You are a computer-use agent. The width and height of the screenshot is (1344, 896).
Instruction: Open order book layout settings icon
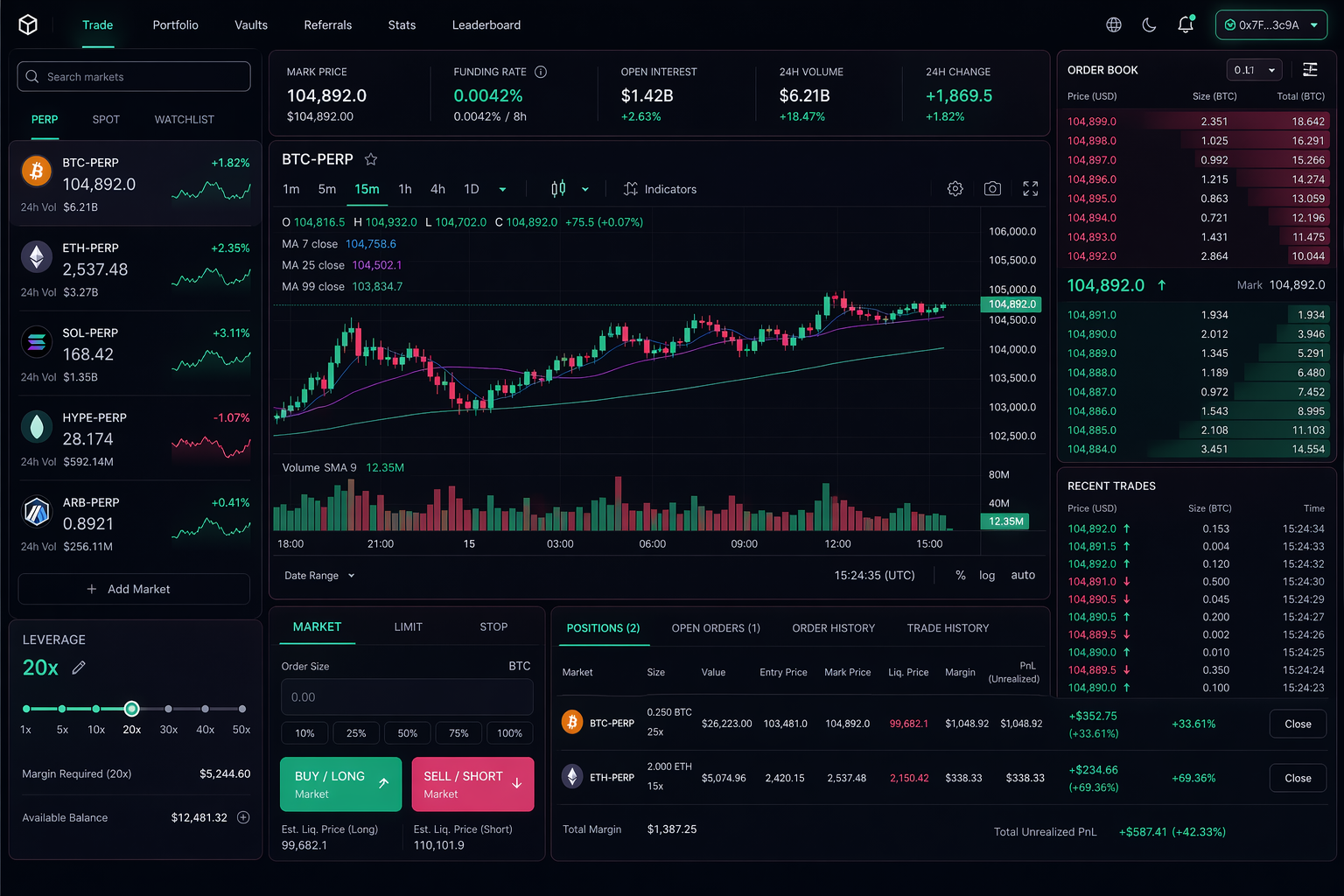1310,70
